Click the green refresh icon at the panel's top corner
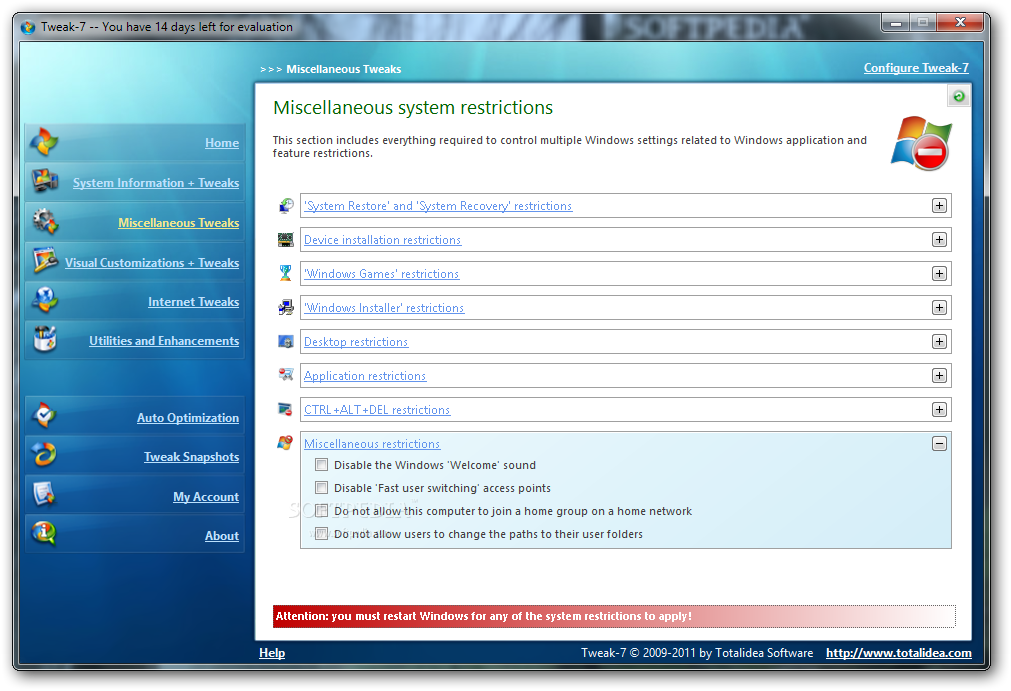This screenshot has width=1011, height=691. [x=959, y=96]
